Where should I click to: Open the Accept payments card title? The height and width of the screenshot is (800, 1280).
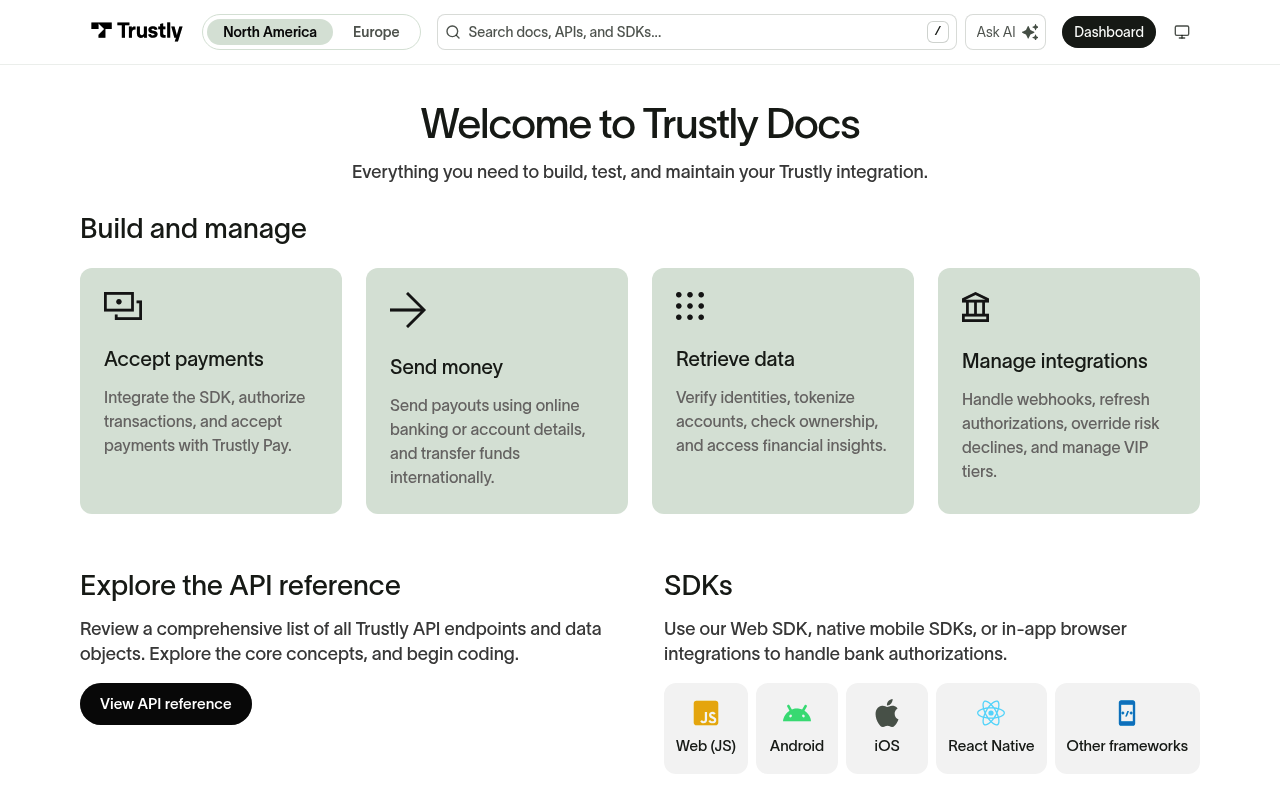[184, 359]
